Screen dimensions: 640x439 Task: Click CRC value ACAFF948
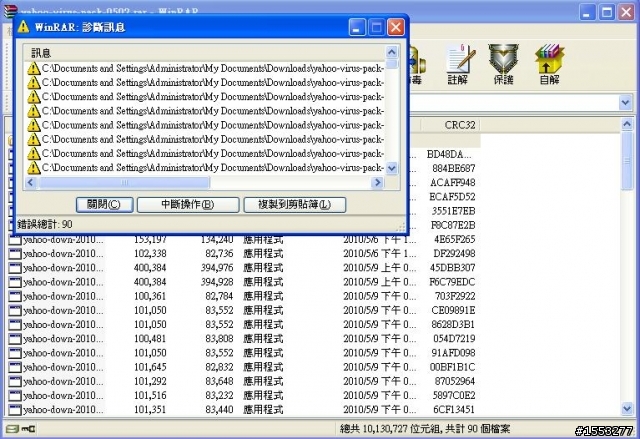(453, 182)
